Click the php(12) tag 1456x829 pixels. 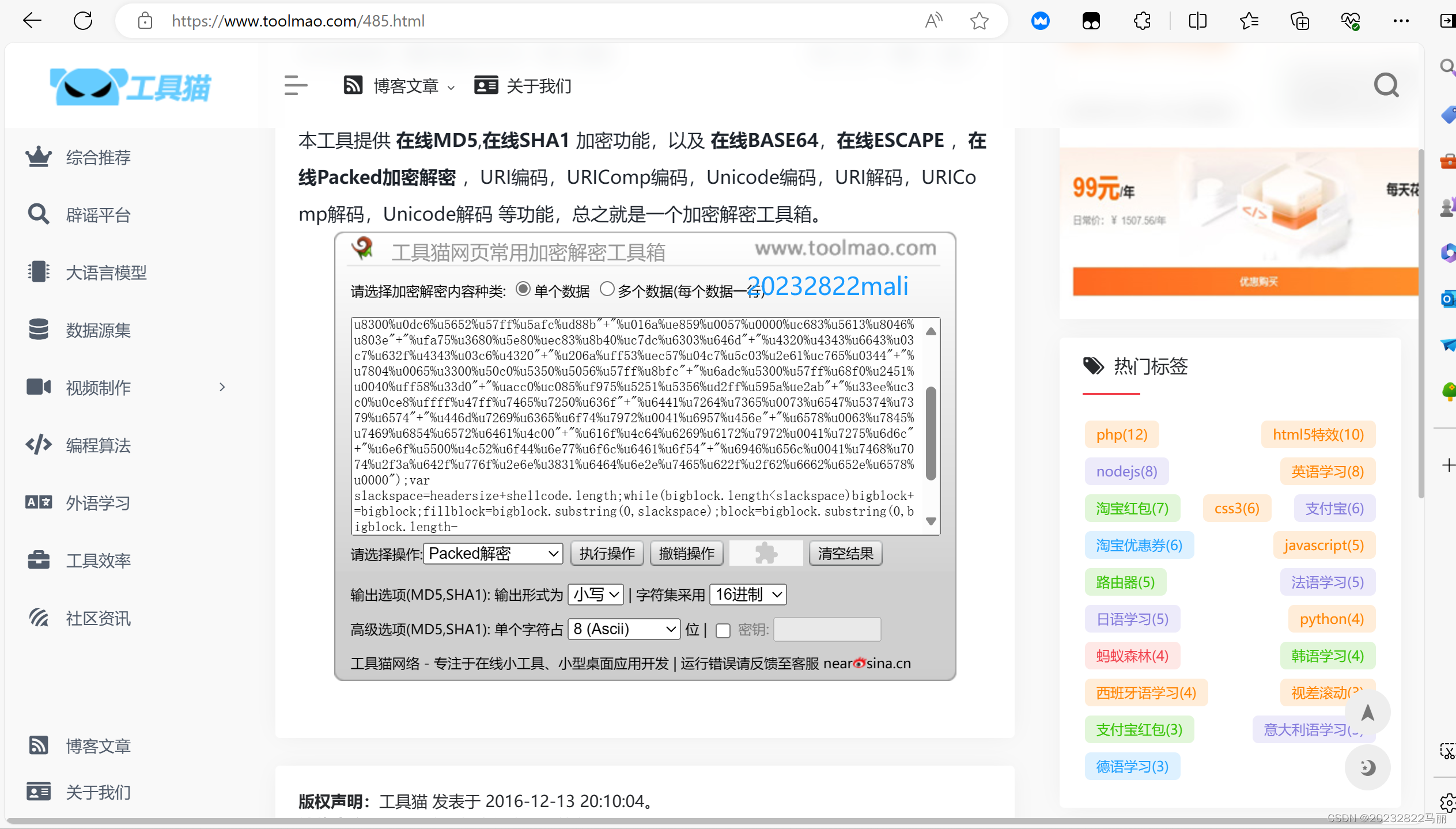click(1121, 434)
